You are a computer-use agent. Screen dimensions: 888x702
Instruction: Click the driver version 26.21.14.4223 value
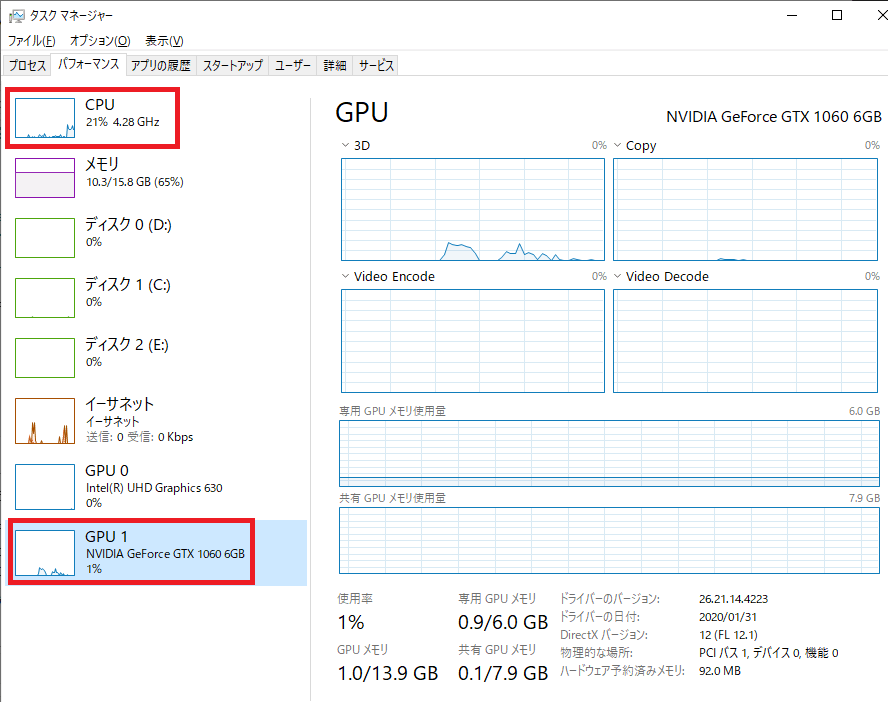coord(733,599)
